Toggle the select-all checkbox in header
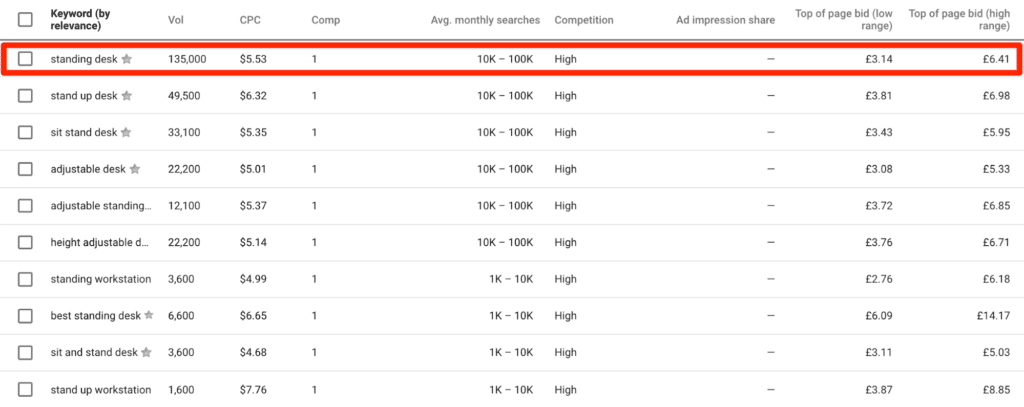The image size is (1024, 407). tap(25, 19)
